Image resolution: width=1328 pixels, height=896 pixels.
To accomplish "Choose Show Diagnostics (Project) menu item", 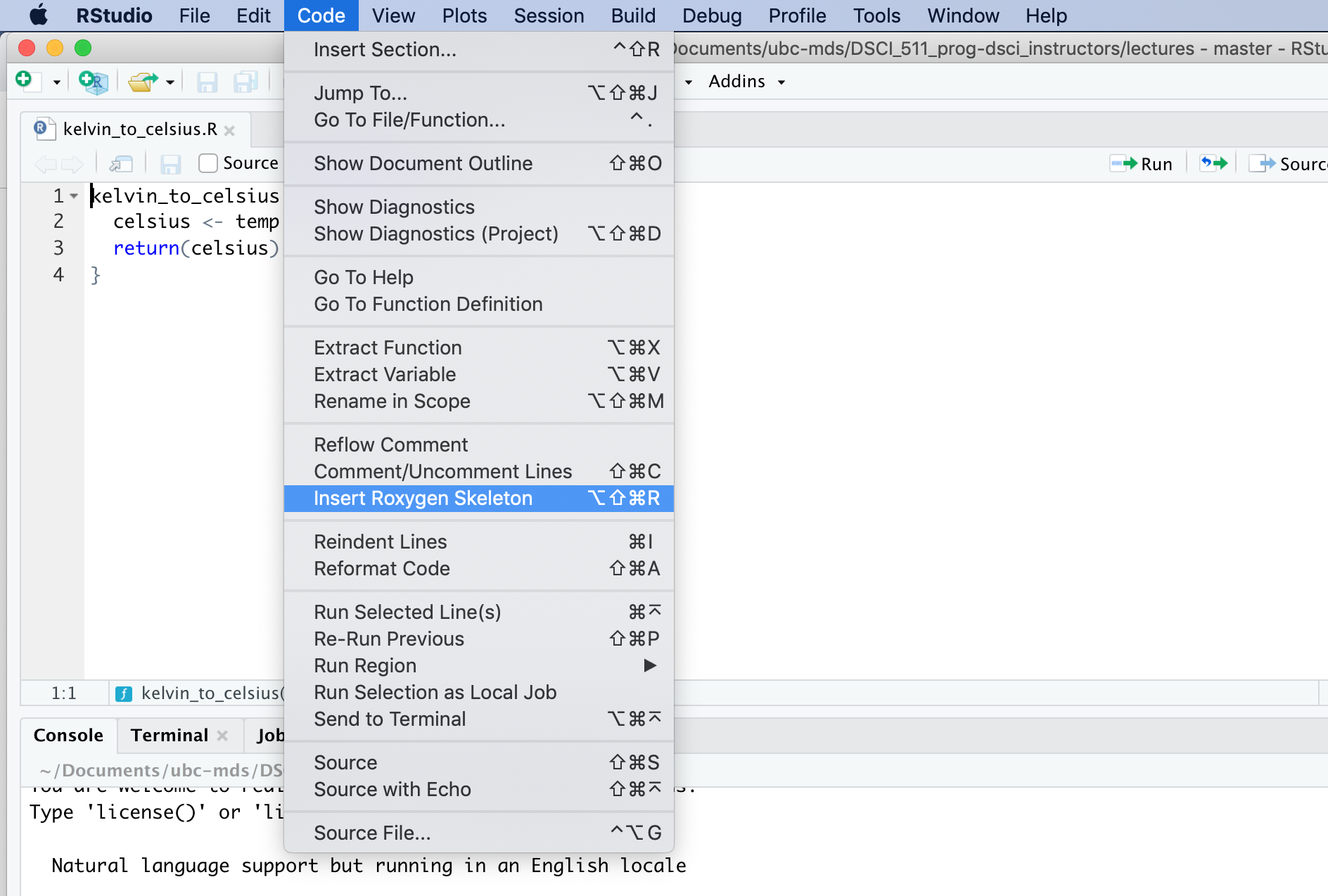I will 479,233.
